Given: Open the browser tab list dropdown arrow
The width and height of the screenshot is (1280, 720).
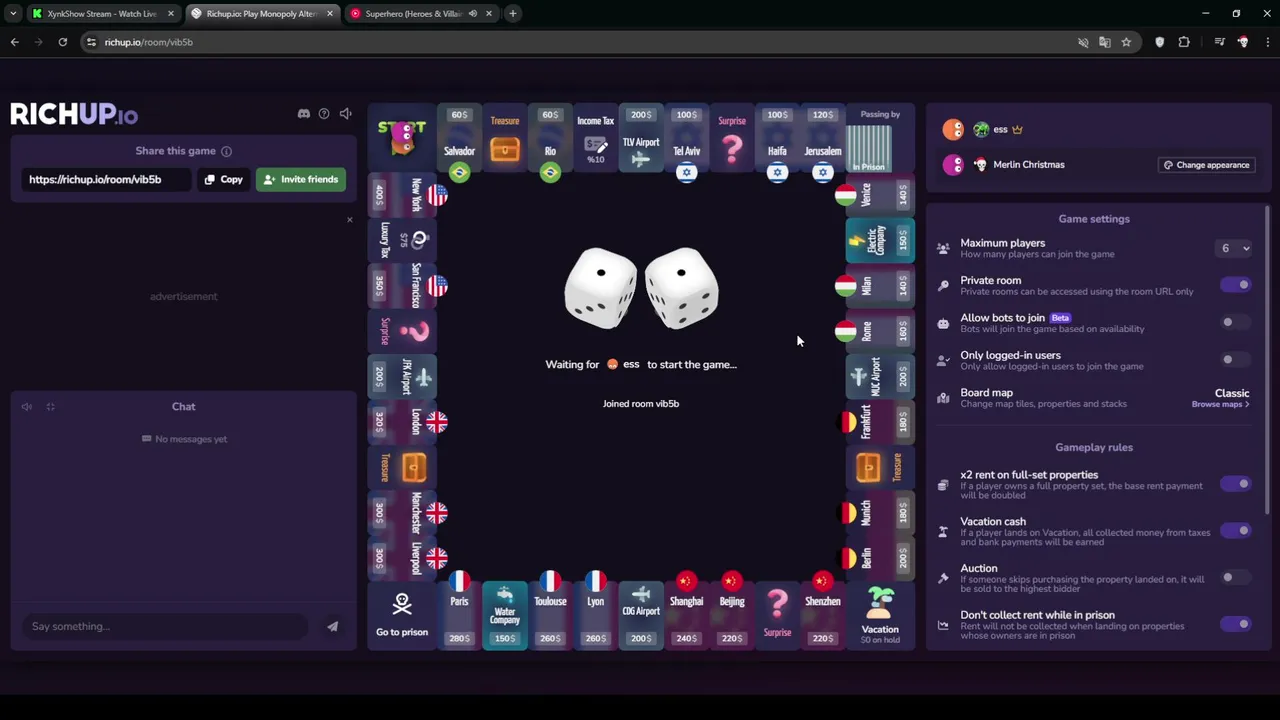Looking at the screenshot, I should 13,13.
